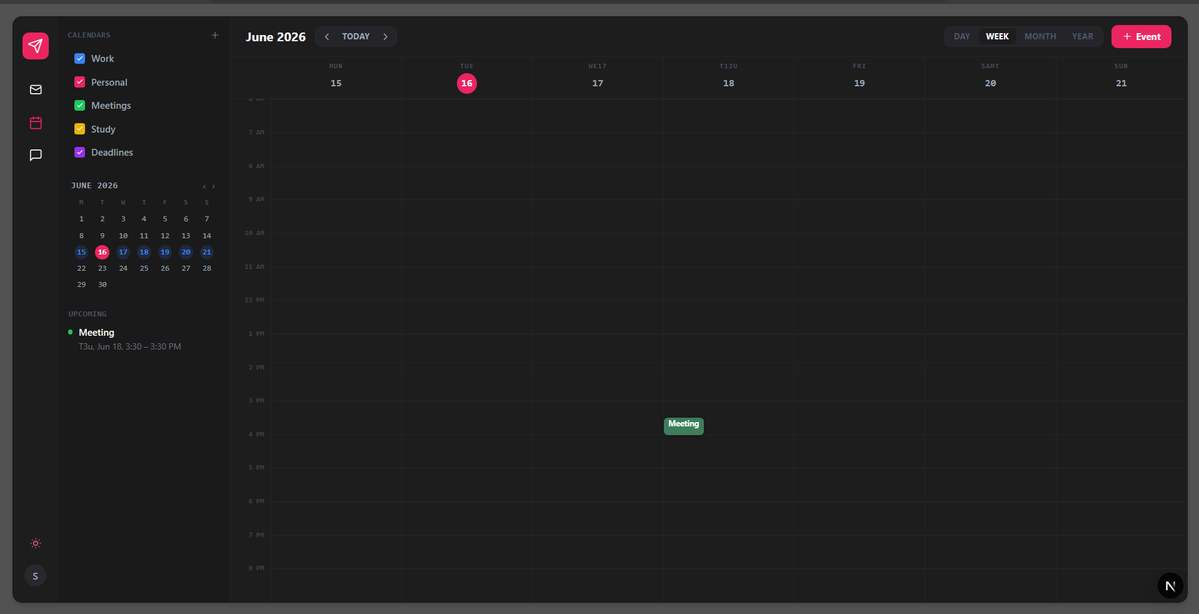
Task: Select the calendar sidebar icon
Action: pyautogui.click(x=35, y=122)
